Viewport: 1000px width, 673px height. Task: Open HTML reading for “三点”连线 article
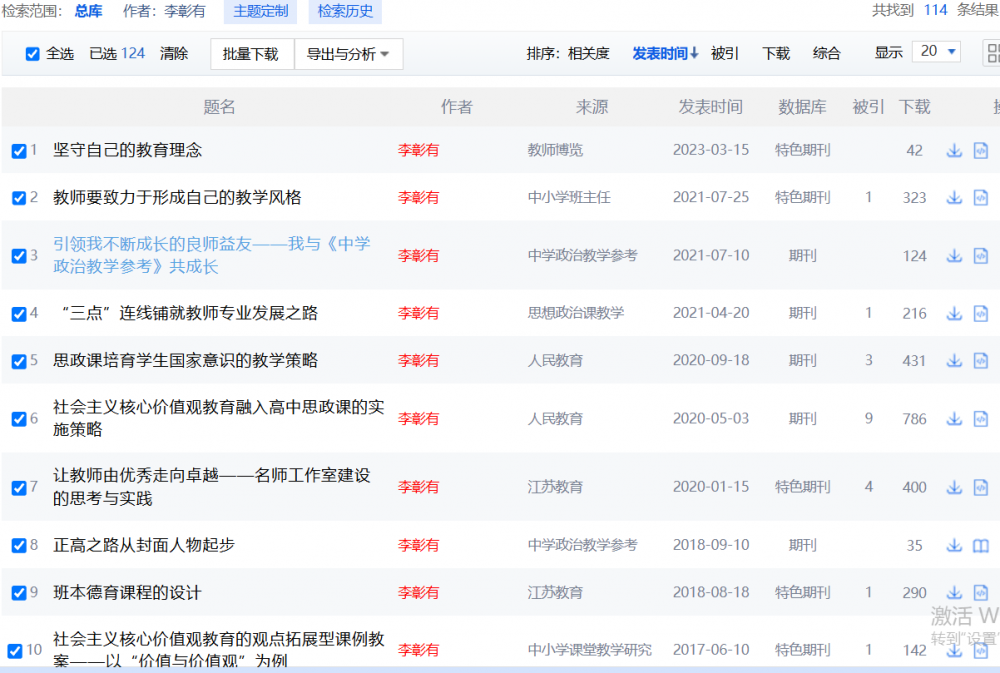981,313
